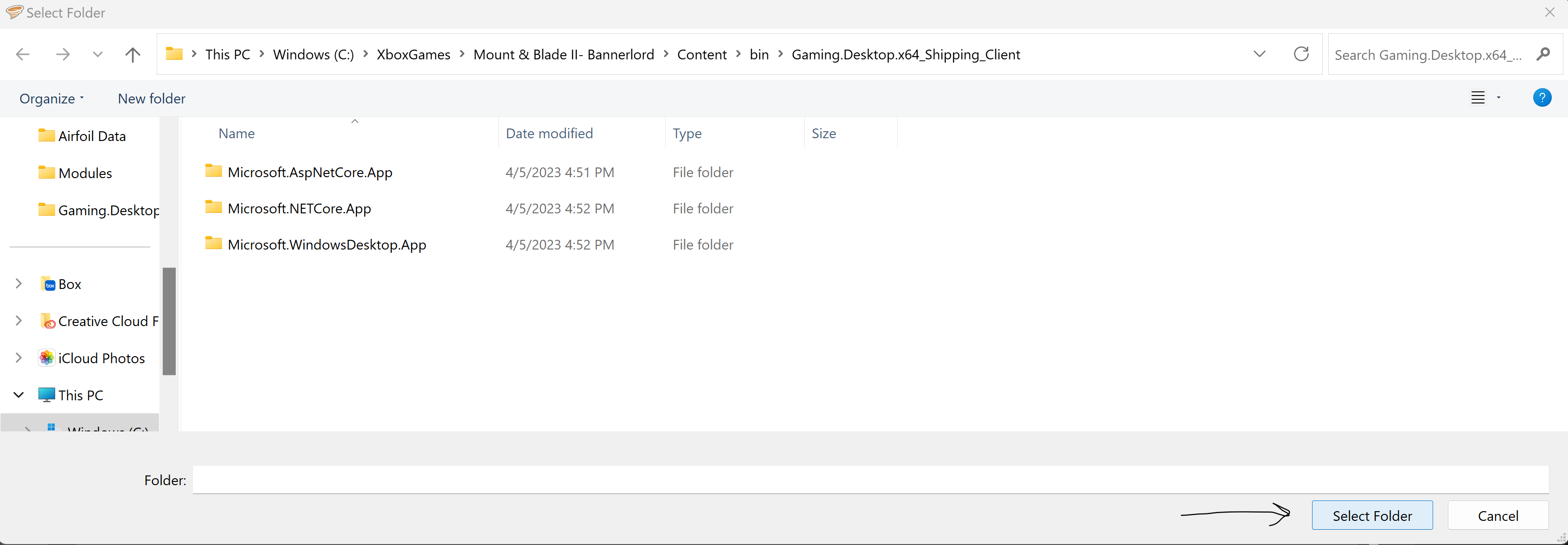
Task: Sort by the Date modified column
Action: point(549,134)
